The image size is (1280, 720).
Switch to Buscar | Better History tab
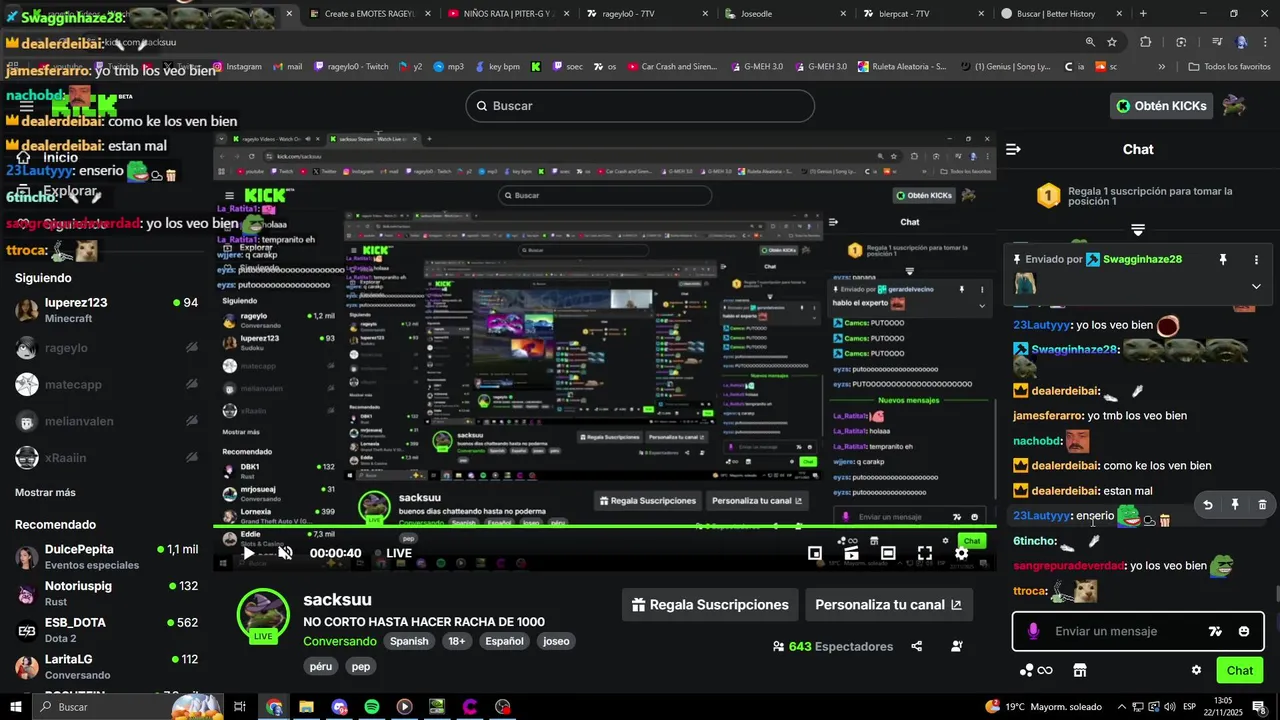click(x=1062, y=14)
